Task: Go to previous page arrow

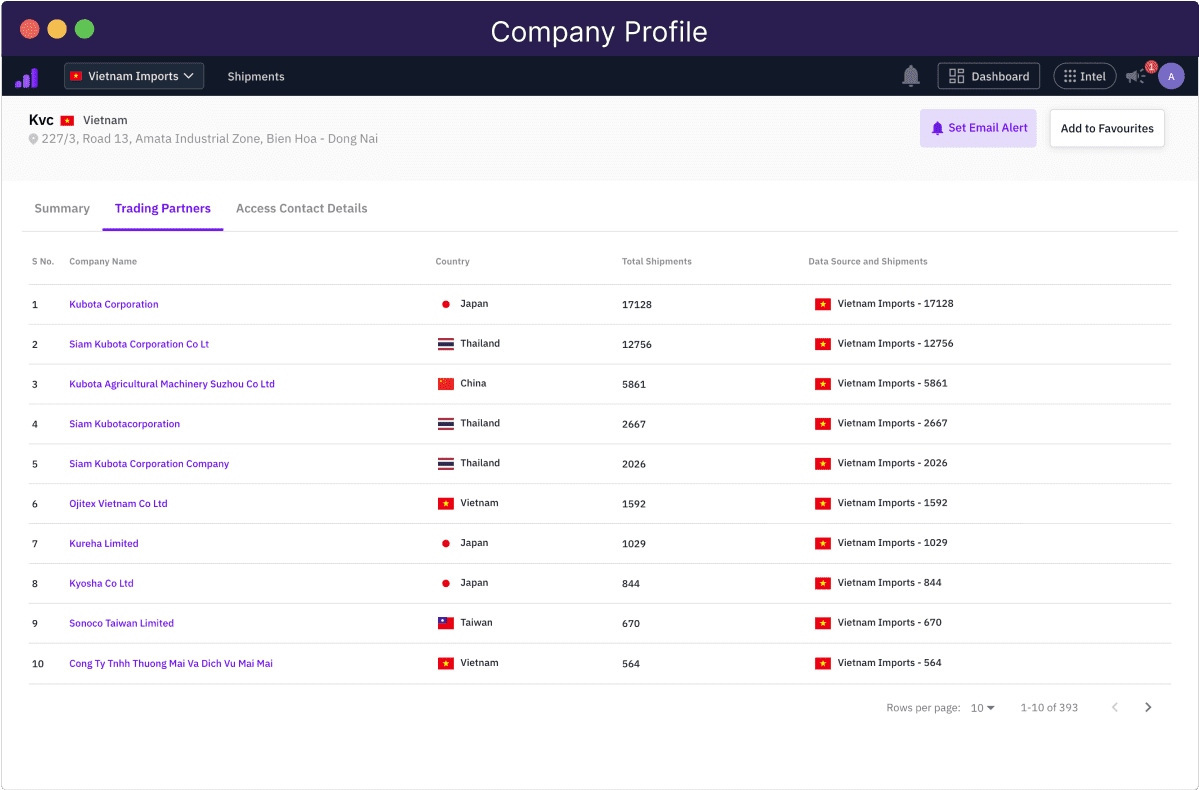Action: [x=1115, y=707]
